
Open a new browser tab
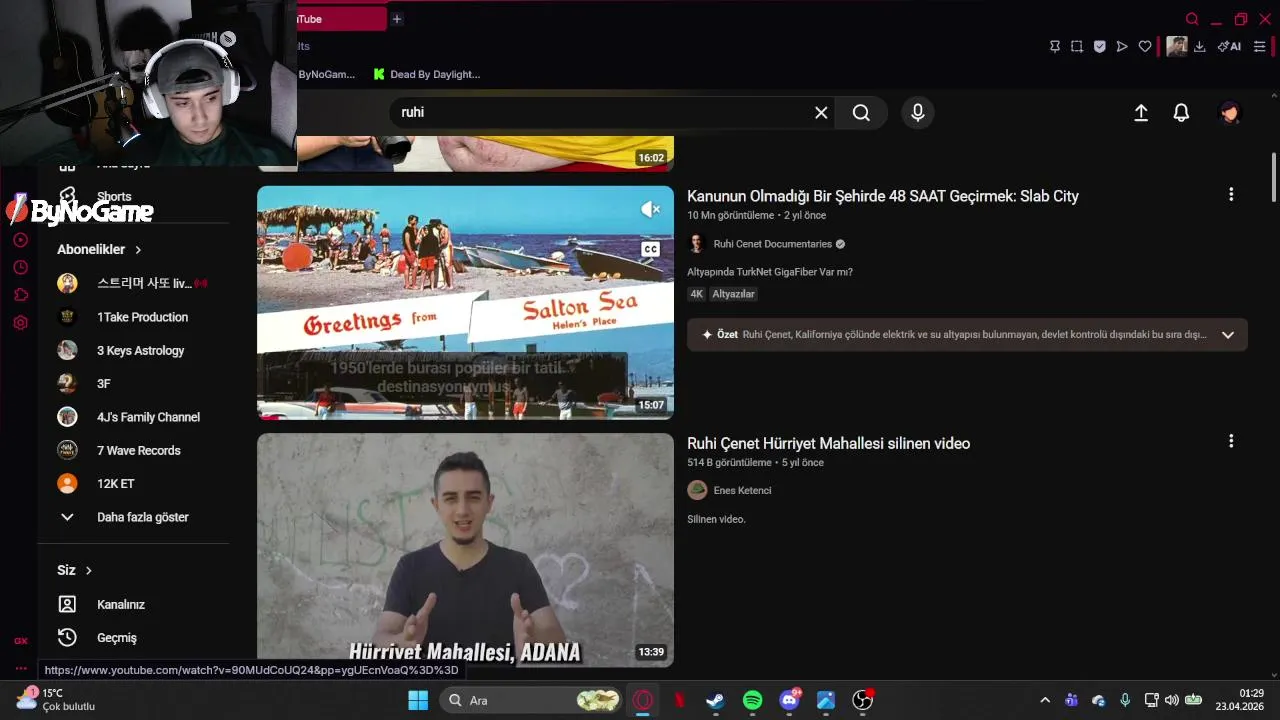coord(397,19)
